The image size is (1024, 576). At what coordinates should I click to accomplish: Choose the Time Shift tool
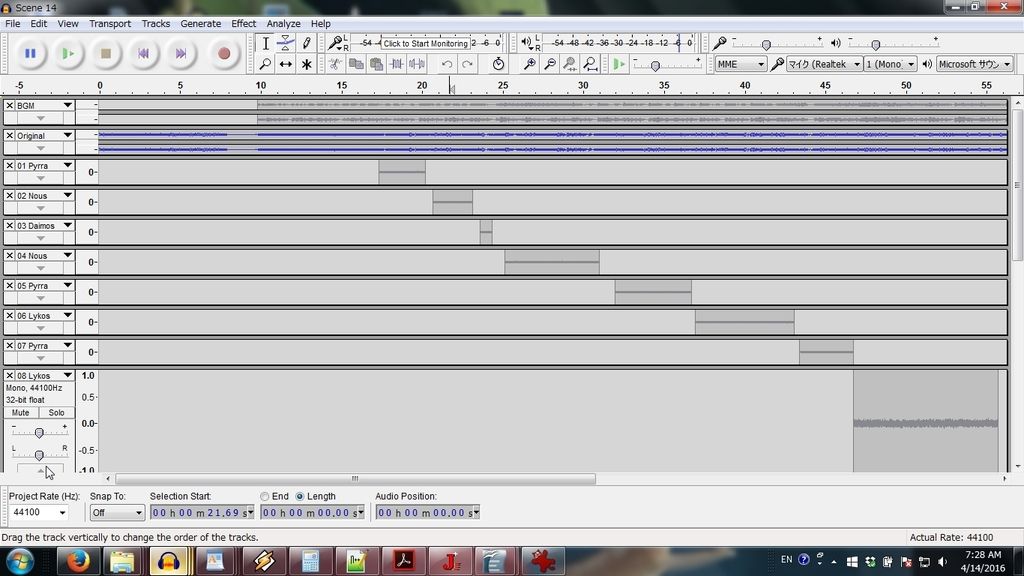(286, 64)
